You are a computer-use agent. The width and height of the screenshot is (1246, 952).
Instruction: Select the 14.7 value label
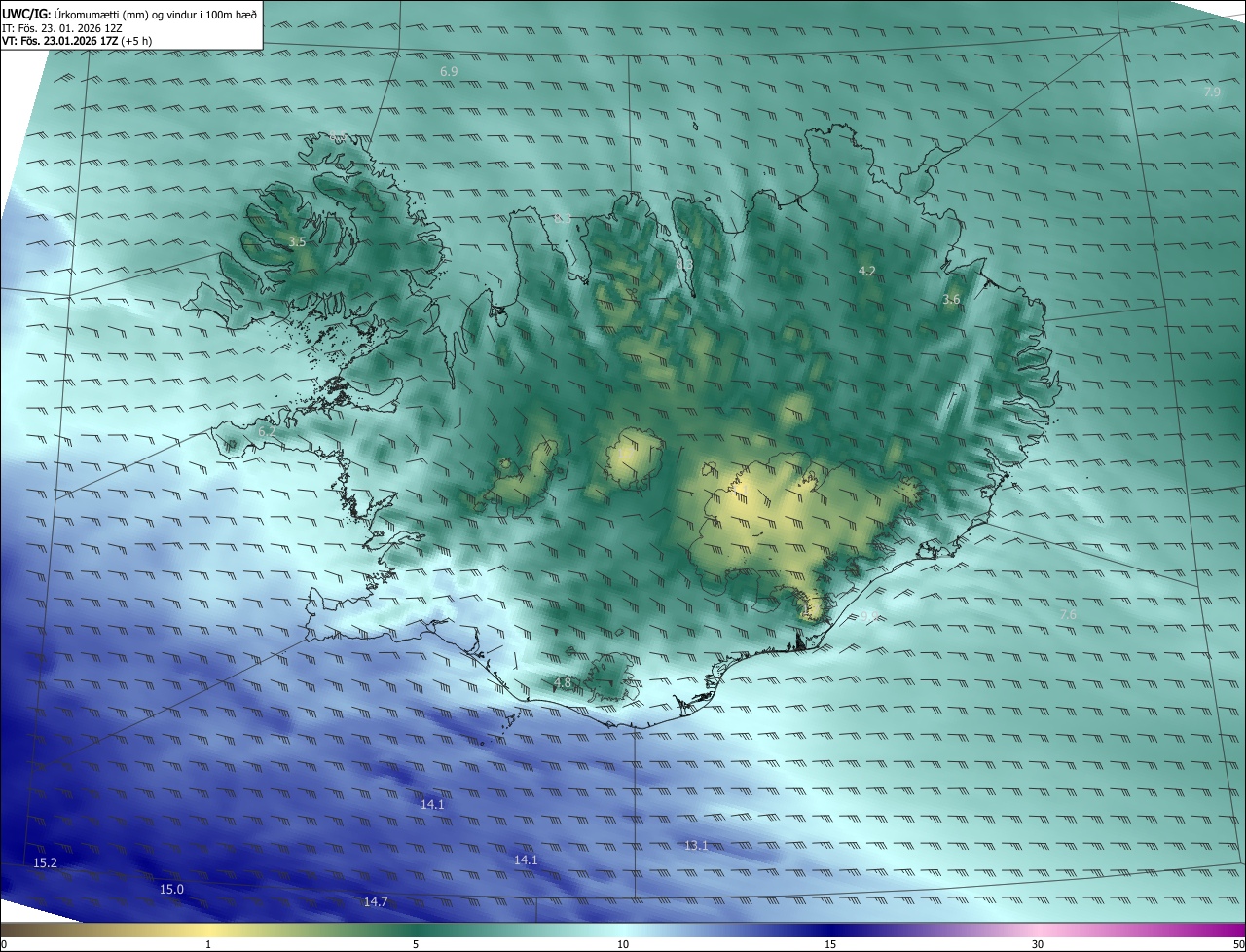(376, 902)
